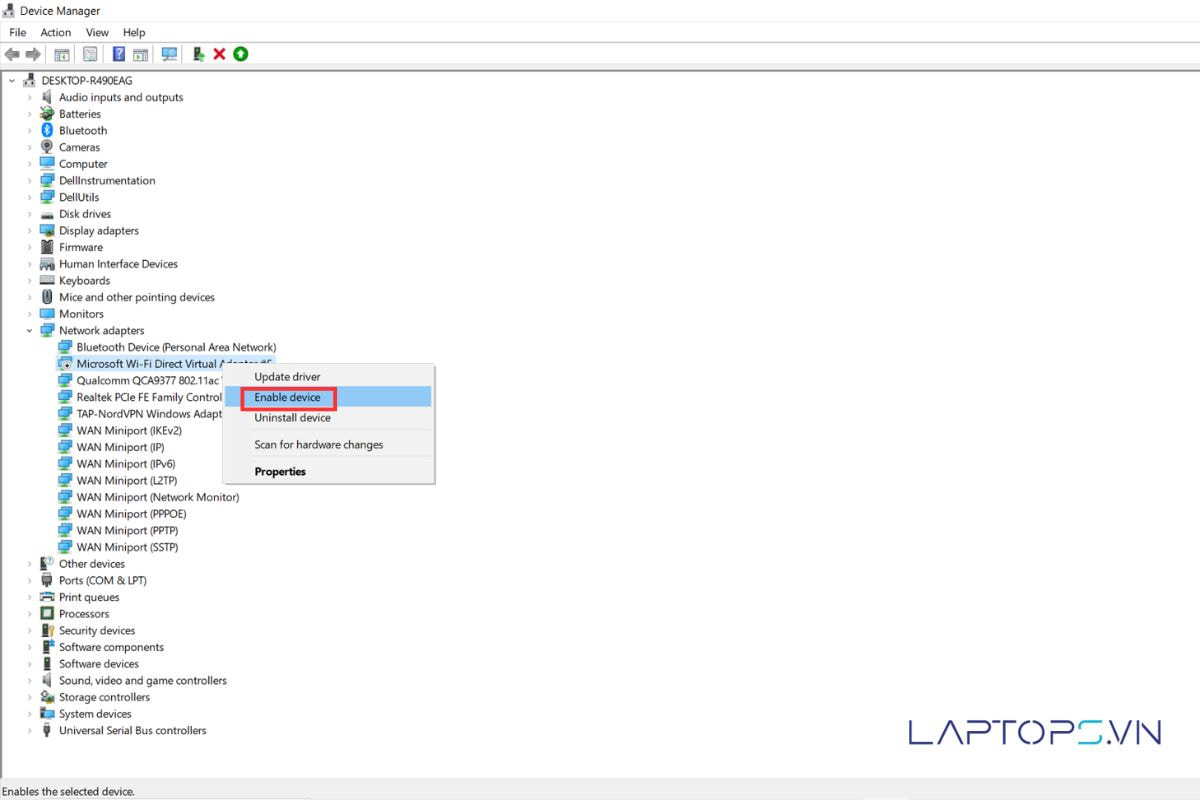This screenshot has height=800, width=1200.
Task: Click the red X uninstall device toolbar icon
Action: point(219,54)
